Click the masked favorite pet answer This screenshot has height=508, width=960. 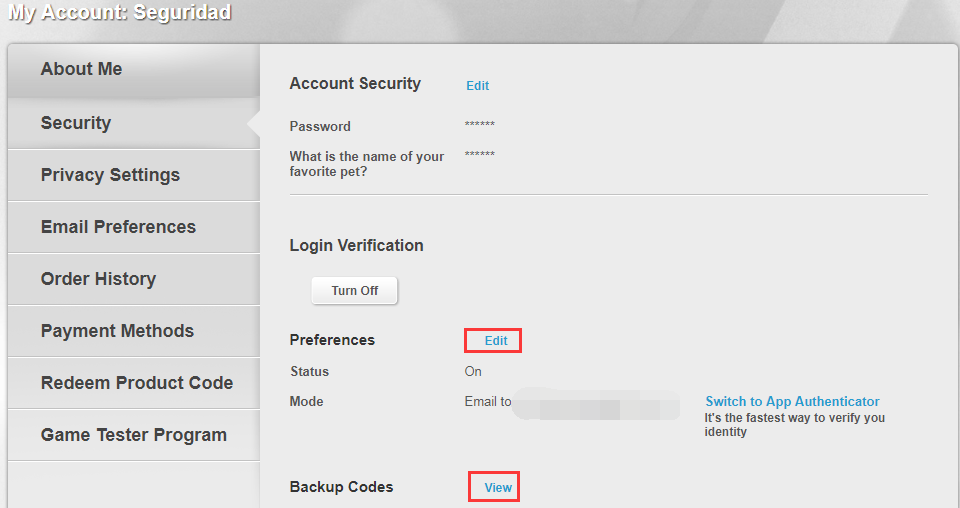tap(479, 154)
